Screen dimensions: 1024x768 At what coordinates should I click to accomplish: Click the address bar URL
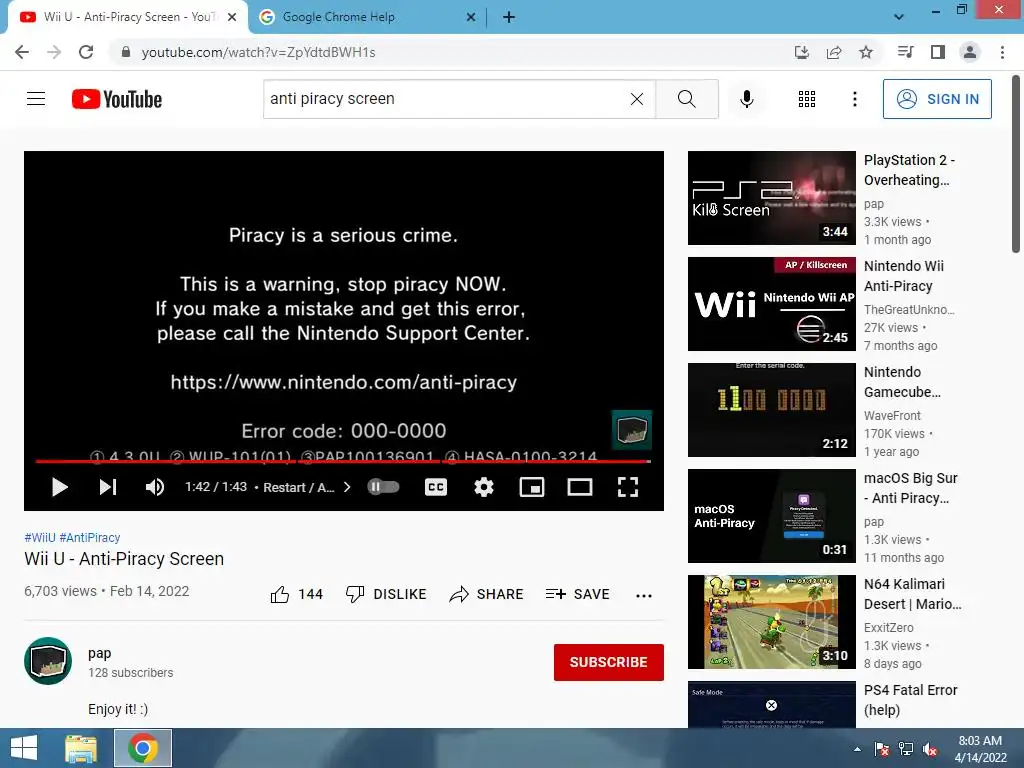258,52
